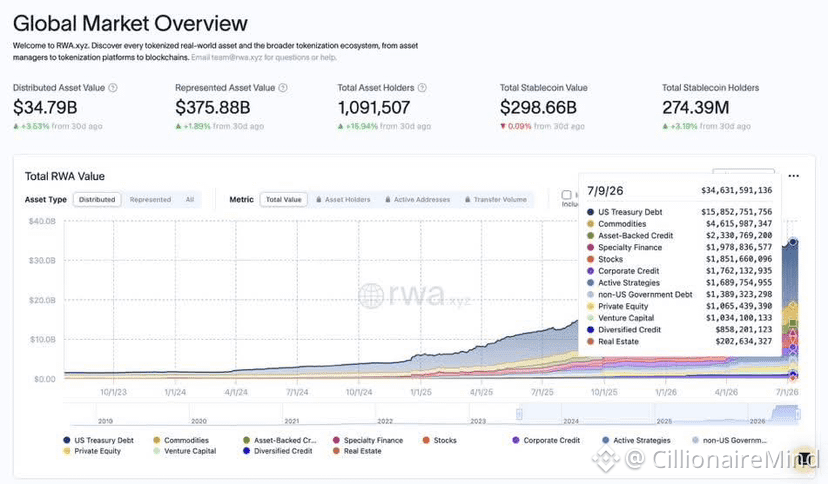Click the lock icon beside Transfer Volume
The width and height of the screenshot is (828, 484).
(x=468, y=200)
